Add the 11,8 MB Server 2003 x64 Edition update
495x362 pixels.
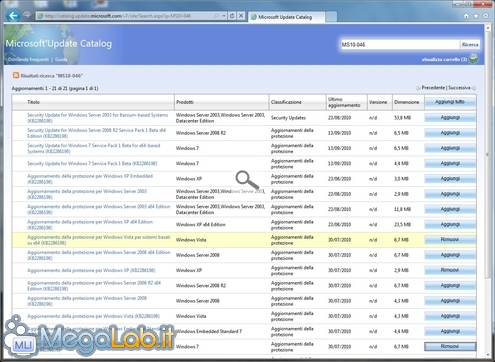450,209
